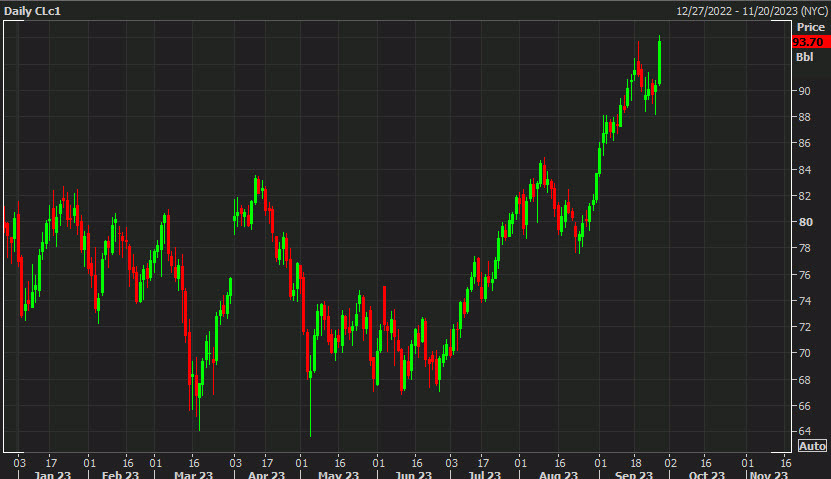The image size is (831, 479).
Task: Click the 12/27/2022 - 11/20/2023 (NYC) date range
Action: [752, 11]
